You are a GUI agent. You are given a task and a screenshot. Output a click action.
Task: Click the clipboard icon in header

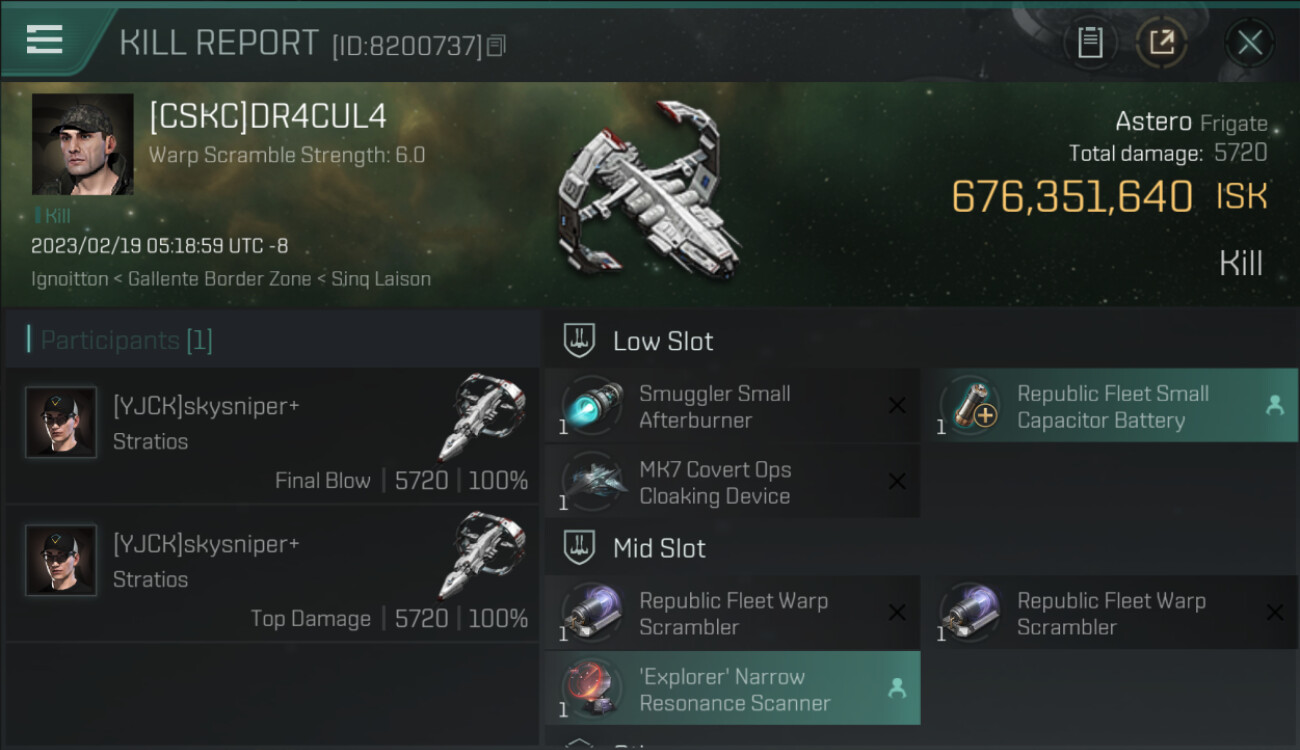pyautogui.click(x=1090, y=43)
